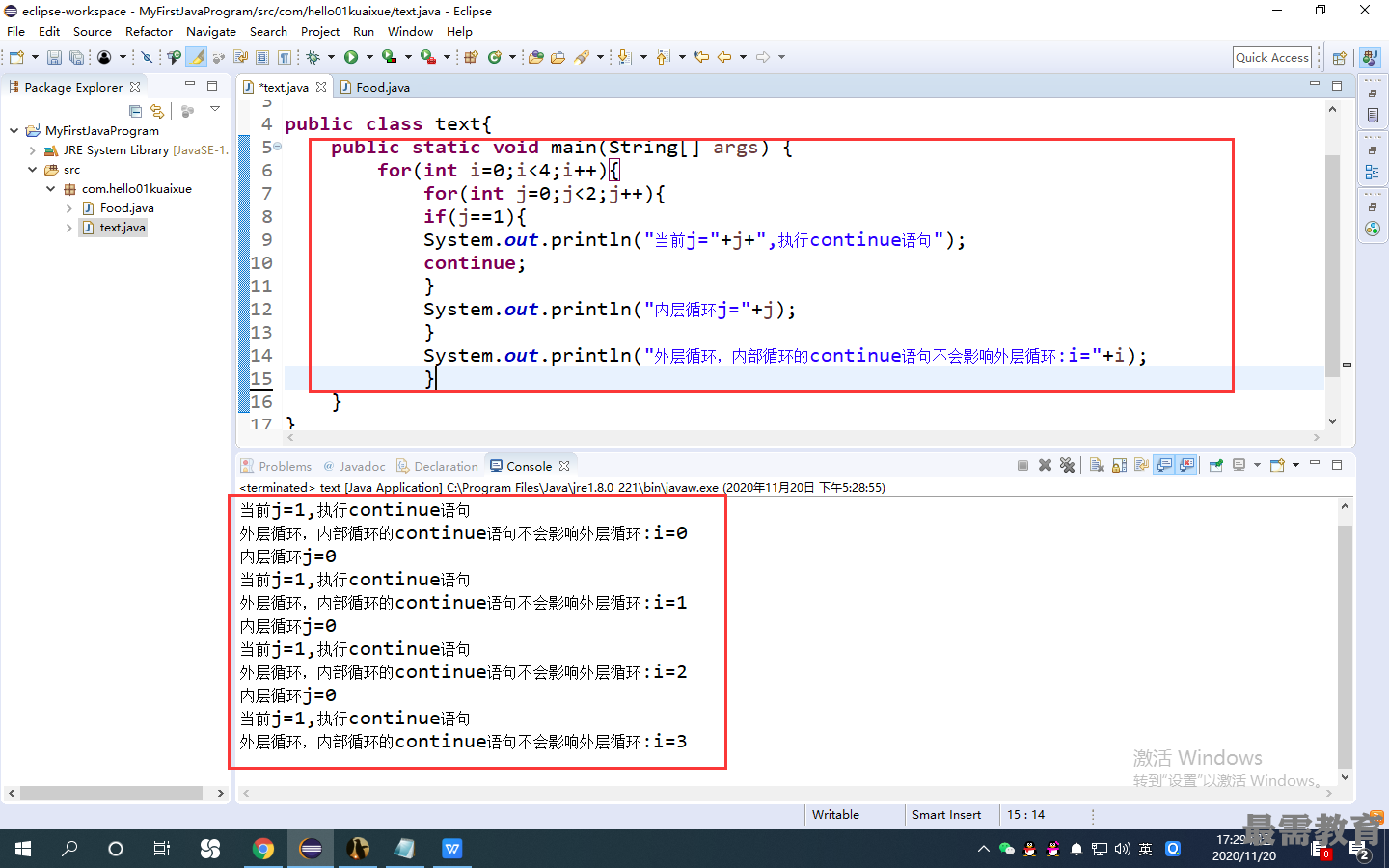The height and width of the screenshot is (868, 1389).
Task: Click Pin Console icon
Action: click(x=1215, y=465)
